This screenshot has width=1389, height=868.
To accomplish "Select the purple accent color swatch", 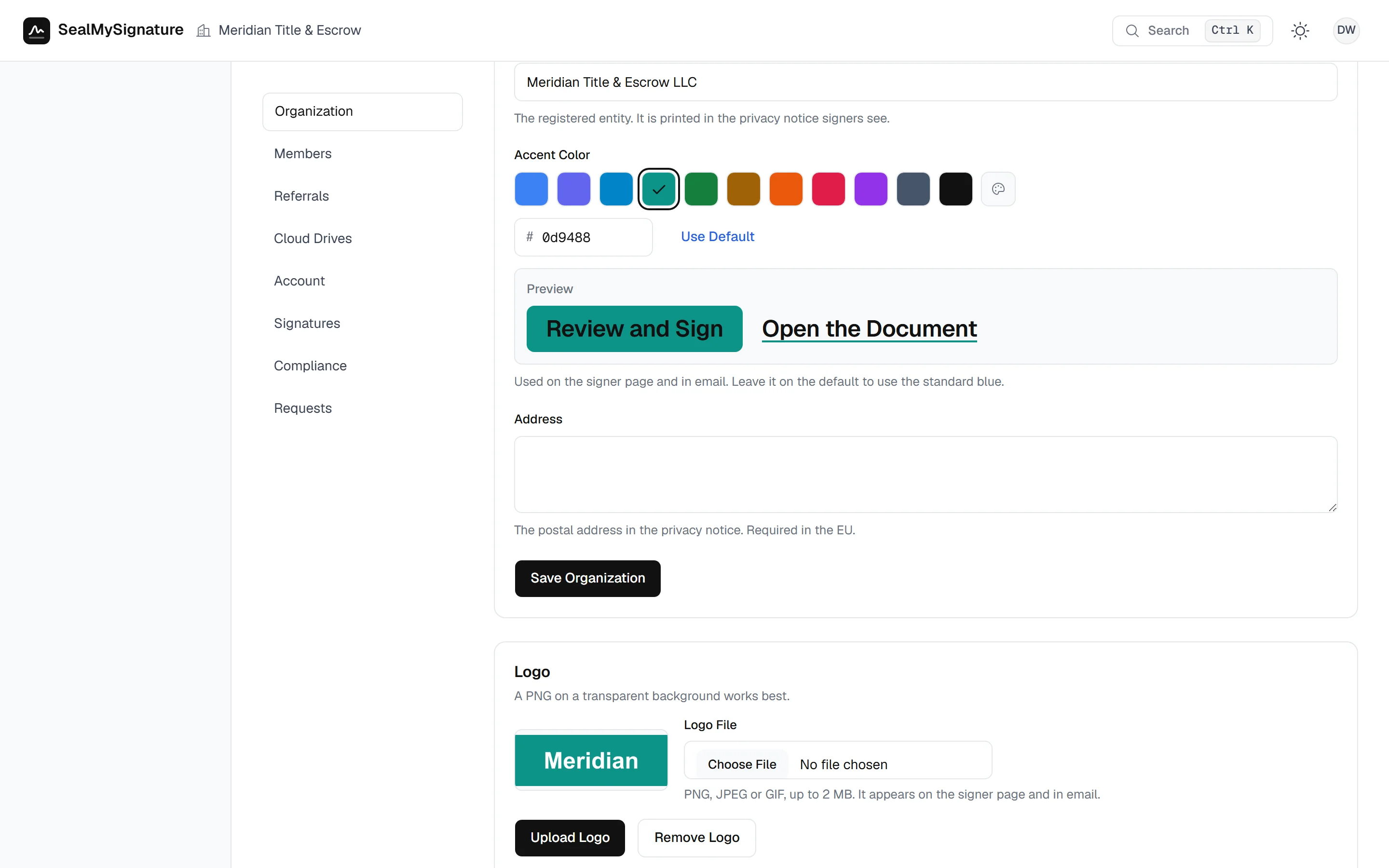I will pos(872,189).
